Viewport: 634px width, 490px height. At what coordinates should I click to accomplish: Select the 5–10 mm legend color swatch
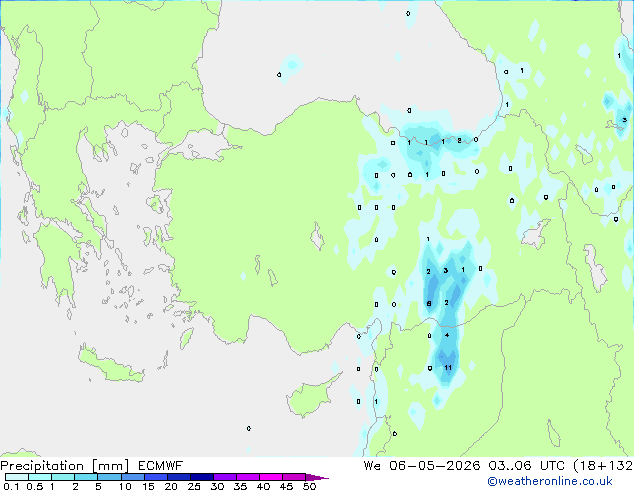[109, 477]
